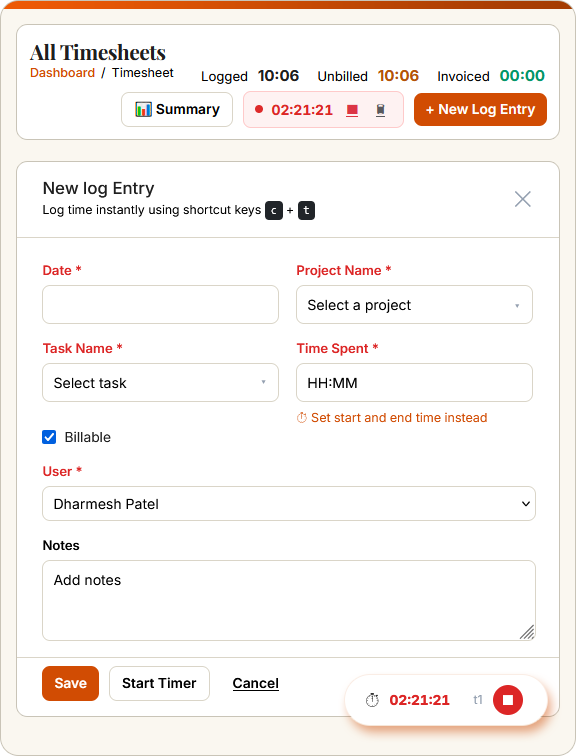Click the 'Project Name *' label
This screenshot has height=756, width=576.
point(344,270)
